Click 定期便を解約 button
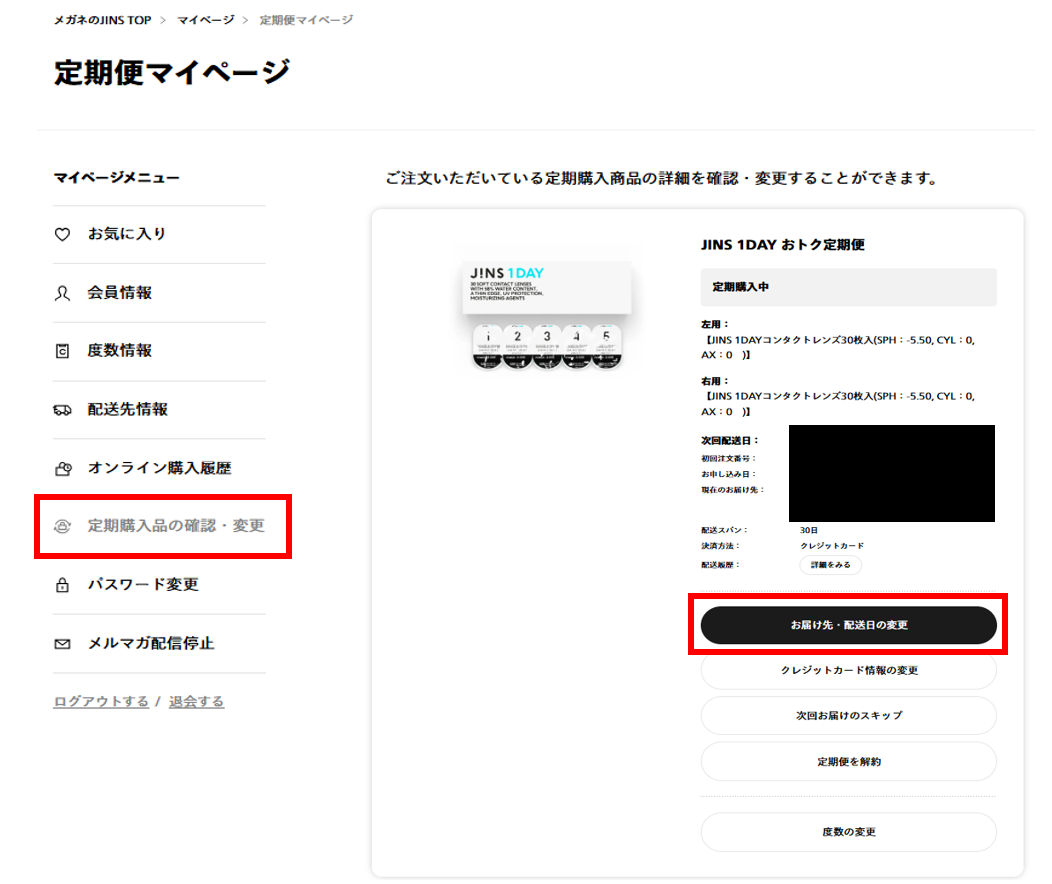 (x=849, y=762)
